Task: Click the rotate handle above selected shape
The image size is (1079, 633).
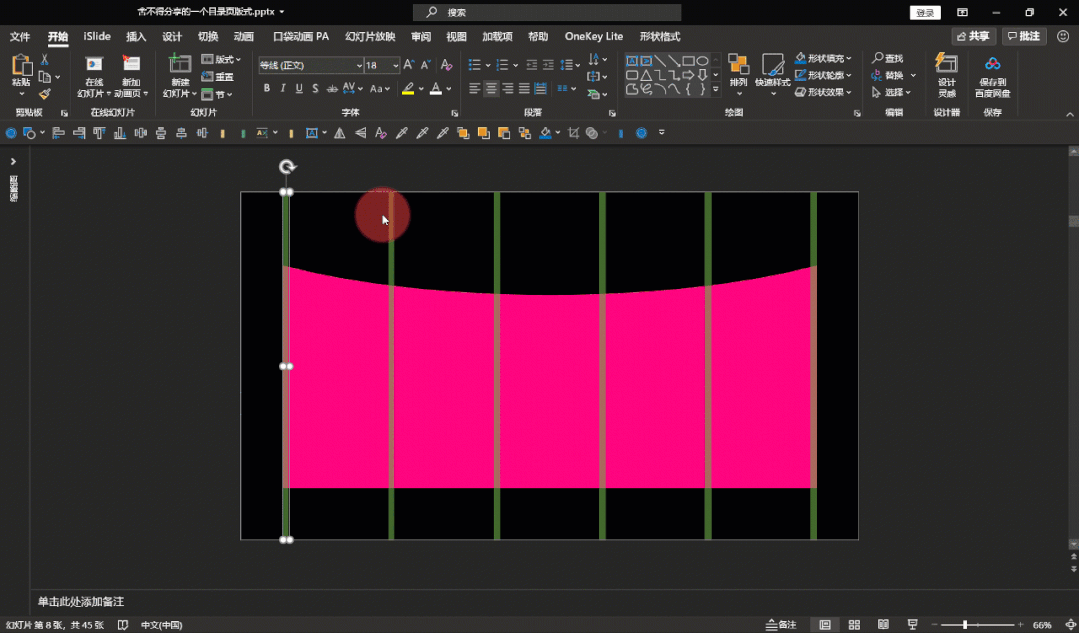Action: click(287, 167)
